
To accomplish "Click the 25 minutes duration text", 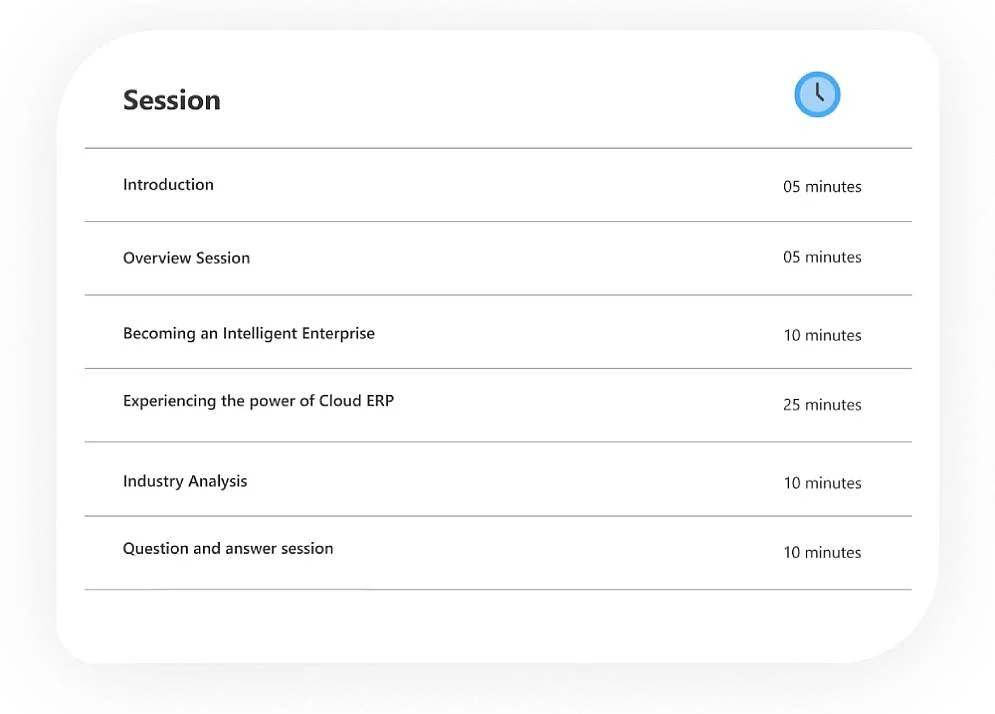I will point(822,405).
